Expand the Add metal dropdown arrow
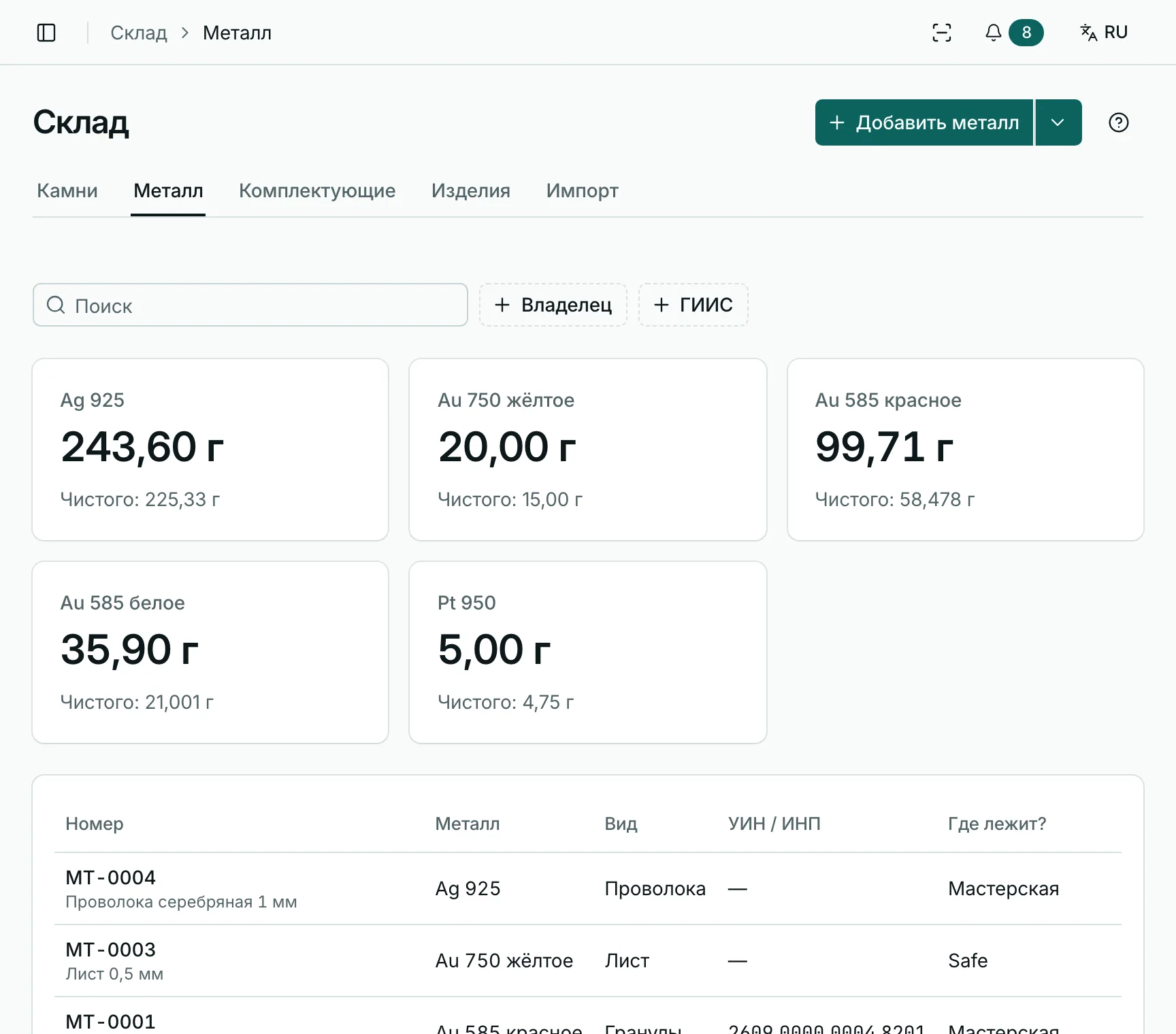1176x1034 pixels. tap(1058, 122)
